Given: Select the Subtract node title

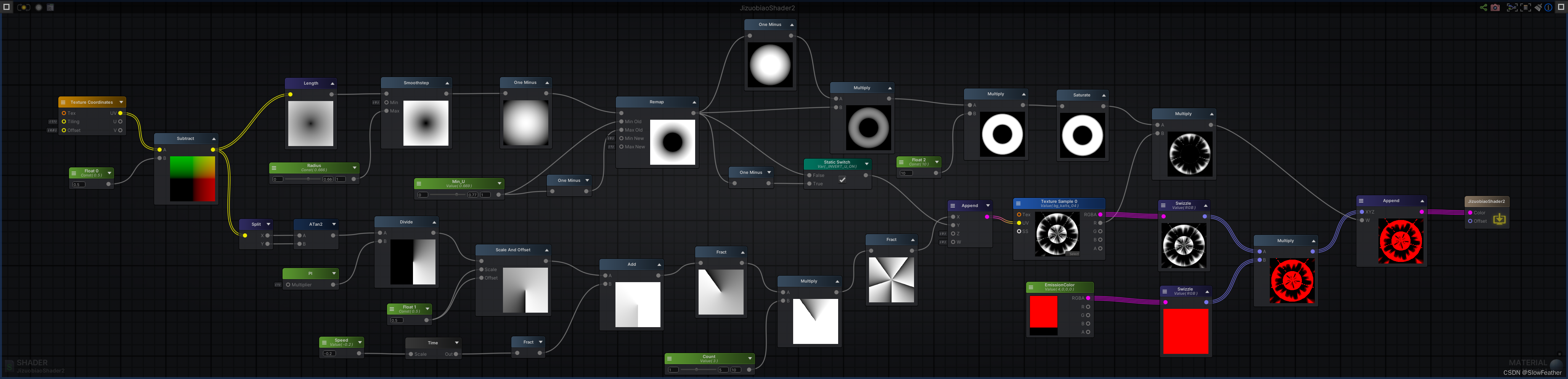Looking at the screenshot, I should (186, 139).
